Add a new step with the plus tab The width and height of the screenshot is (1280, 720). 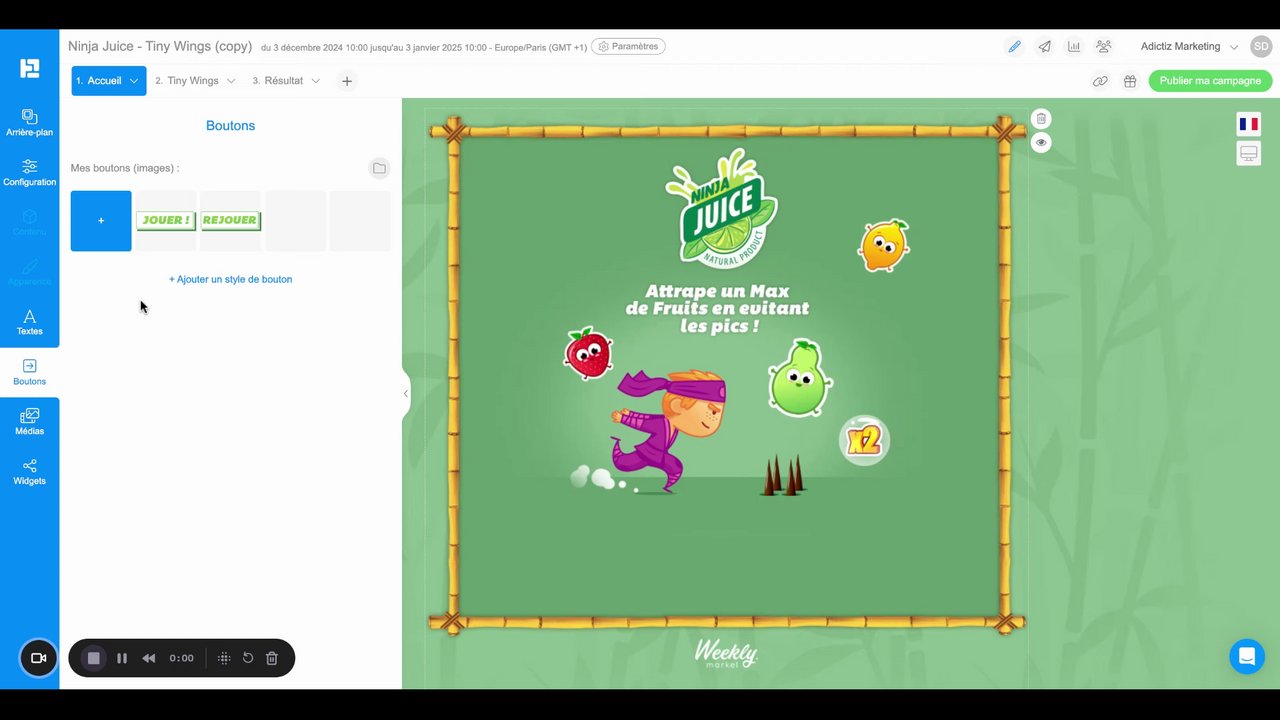(x=347, y=81)
